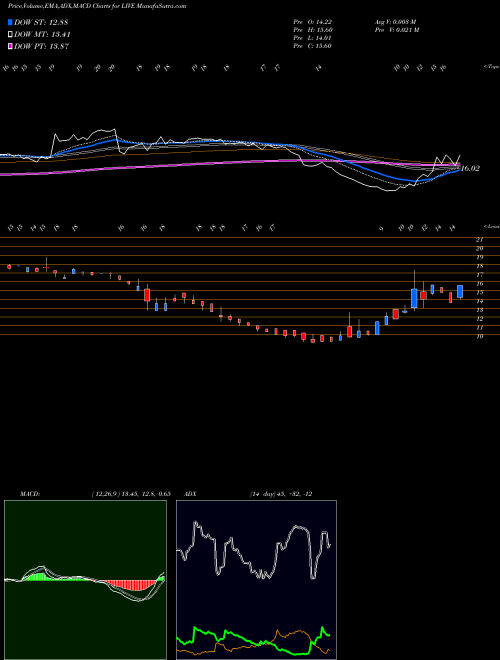The image size is (500, 660).
Task: Click the 'Pre L: 14.01' value
Action: [312, 38]
